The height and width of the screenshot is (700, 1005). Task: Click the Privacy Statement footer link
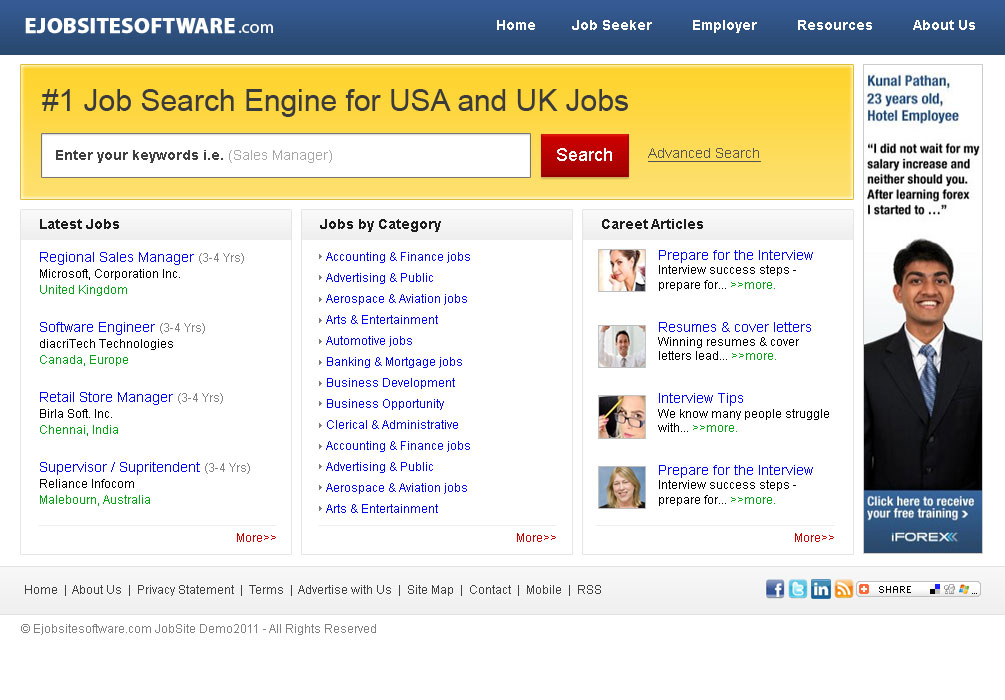coord(185,590)
